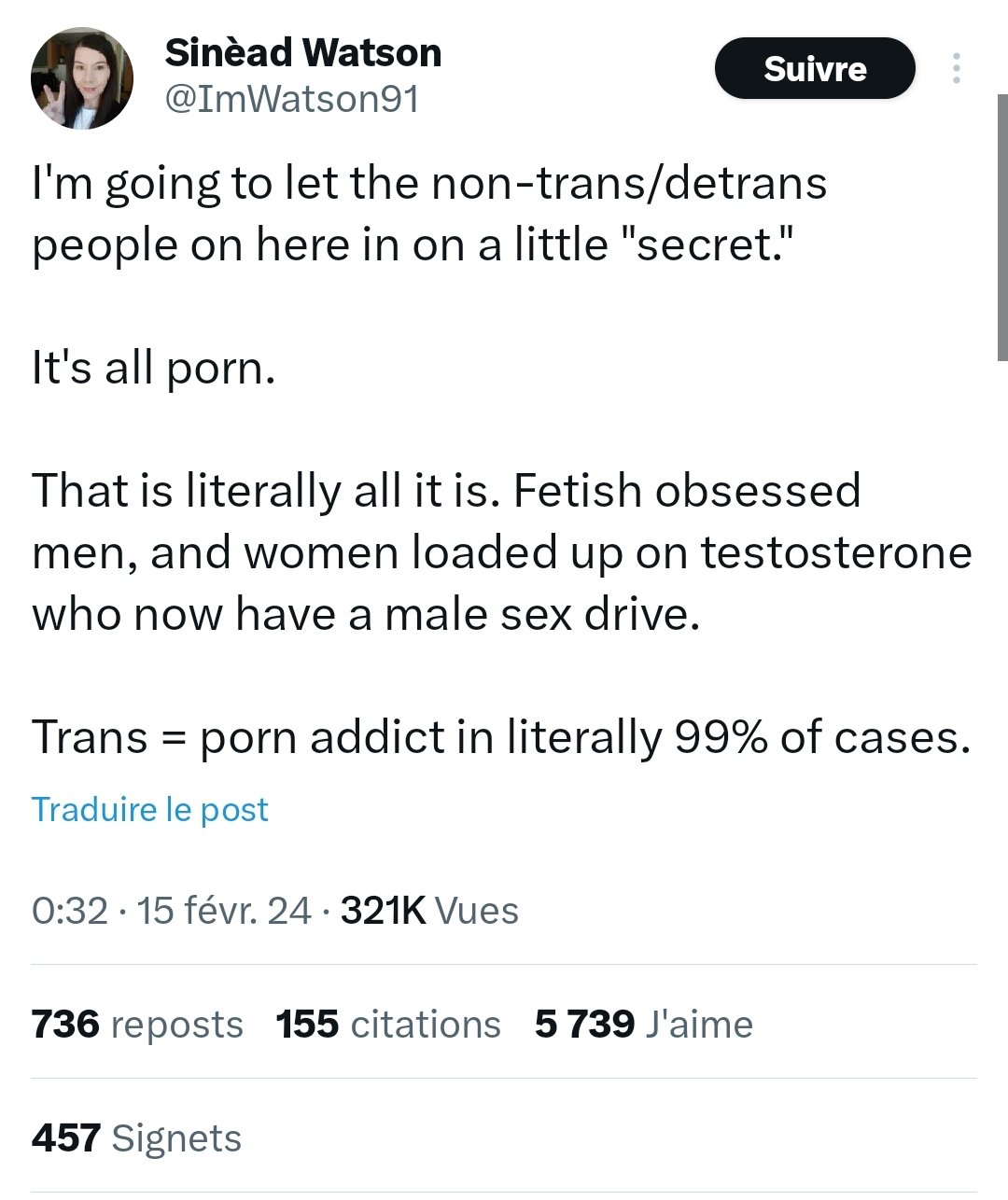
Task: Click the line starting "Trans = porn addict"
Action: coord(501,737)
